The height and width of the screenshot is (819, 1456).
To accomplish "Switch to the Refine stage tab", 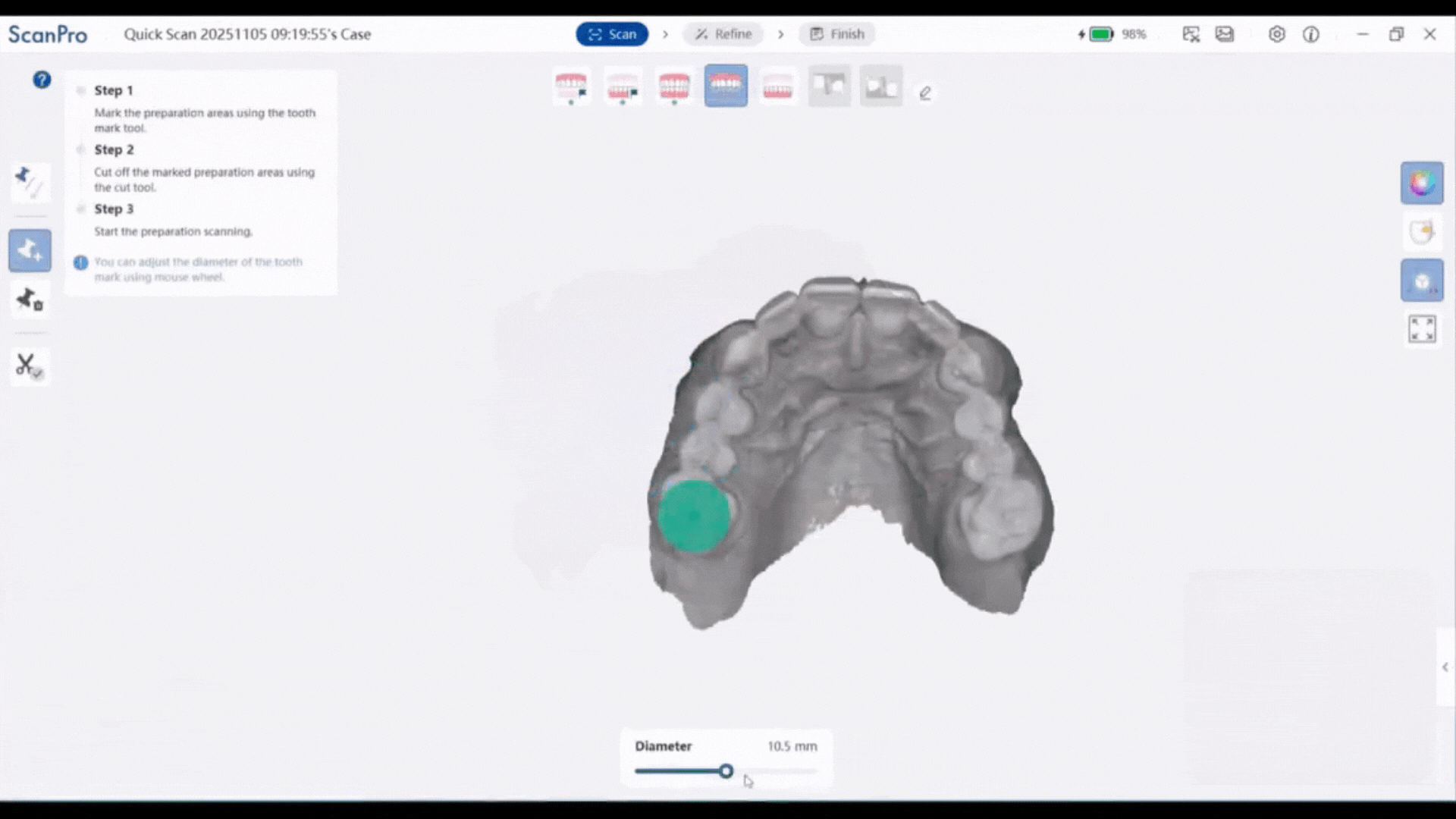I will tap(723, 34).
